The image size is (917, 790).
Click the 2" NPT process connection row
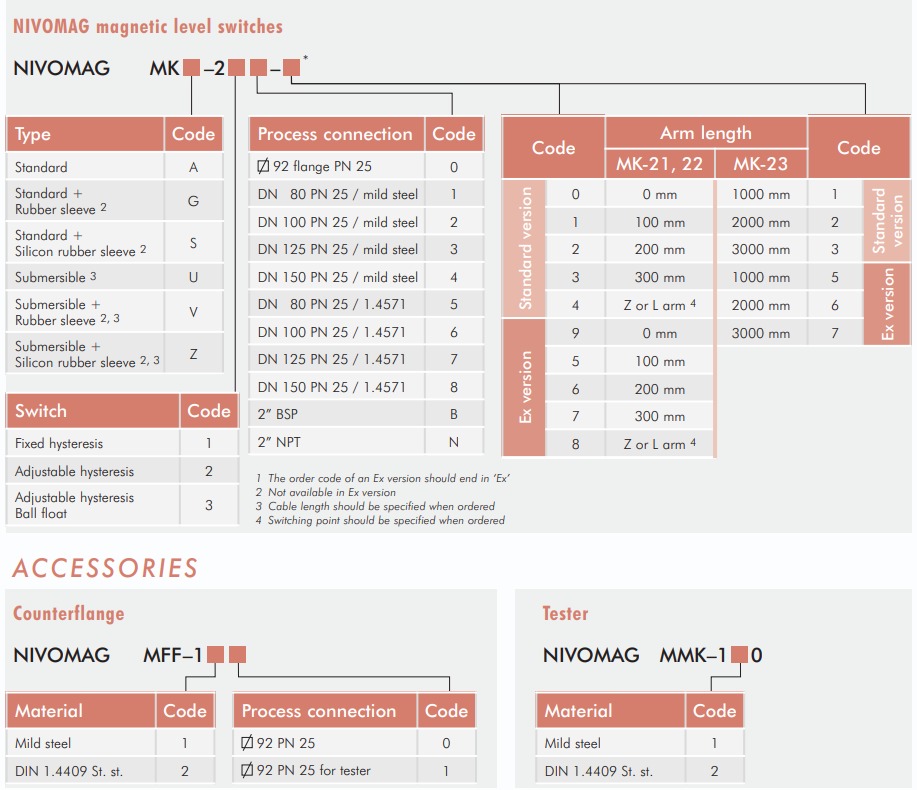[366, 442]
